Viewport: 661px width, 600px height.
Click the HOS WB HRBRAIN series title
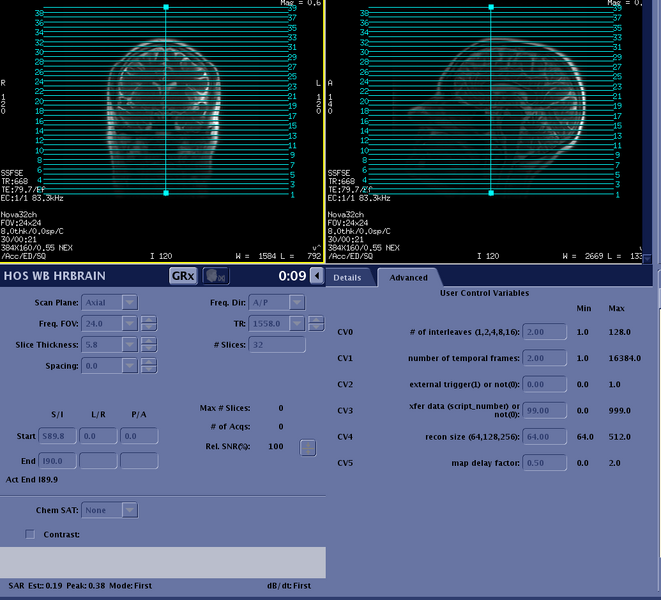tap(55, 276)
